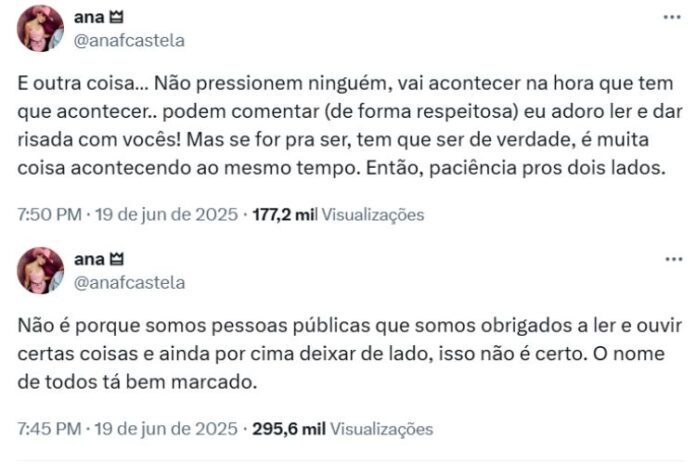Click the 7:50 PM timestamp

[x=50, y=214]
